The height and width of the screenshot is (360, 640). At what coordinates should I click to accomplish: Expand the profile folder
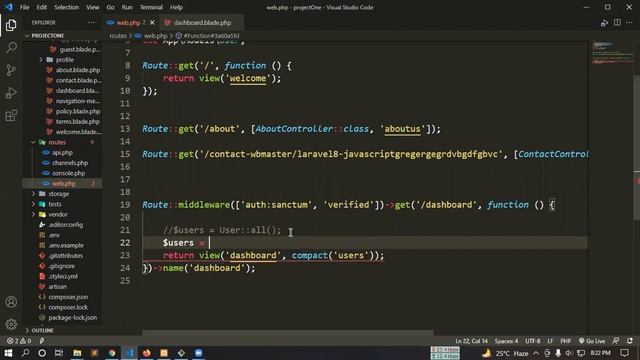[65, 60]
